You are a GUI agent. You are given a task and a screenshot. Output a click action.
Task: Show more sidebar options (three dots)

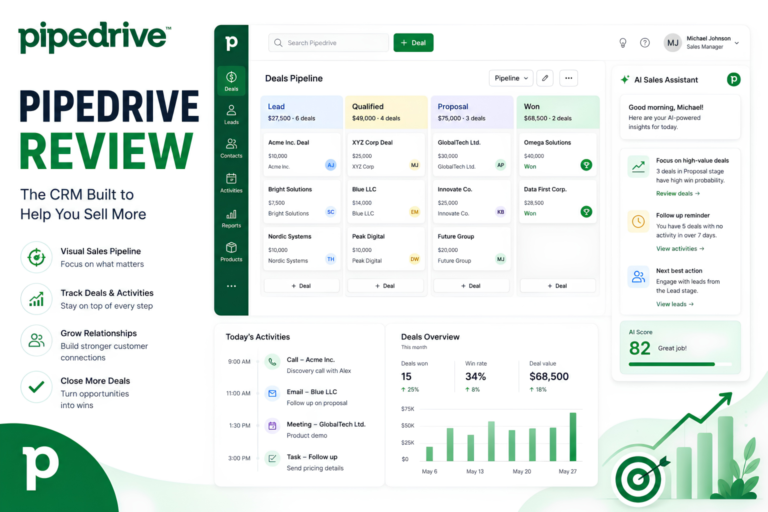(x=231, y=286)
